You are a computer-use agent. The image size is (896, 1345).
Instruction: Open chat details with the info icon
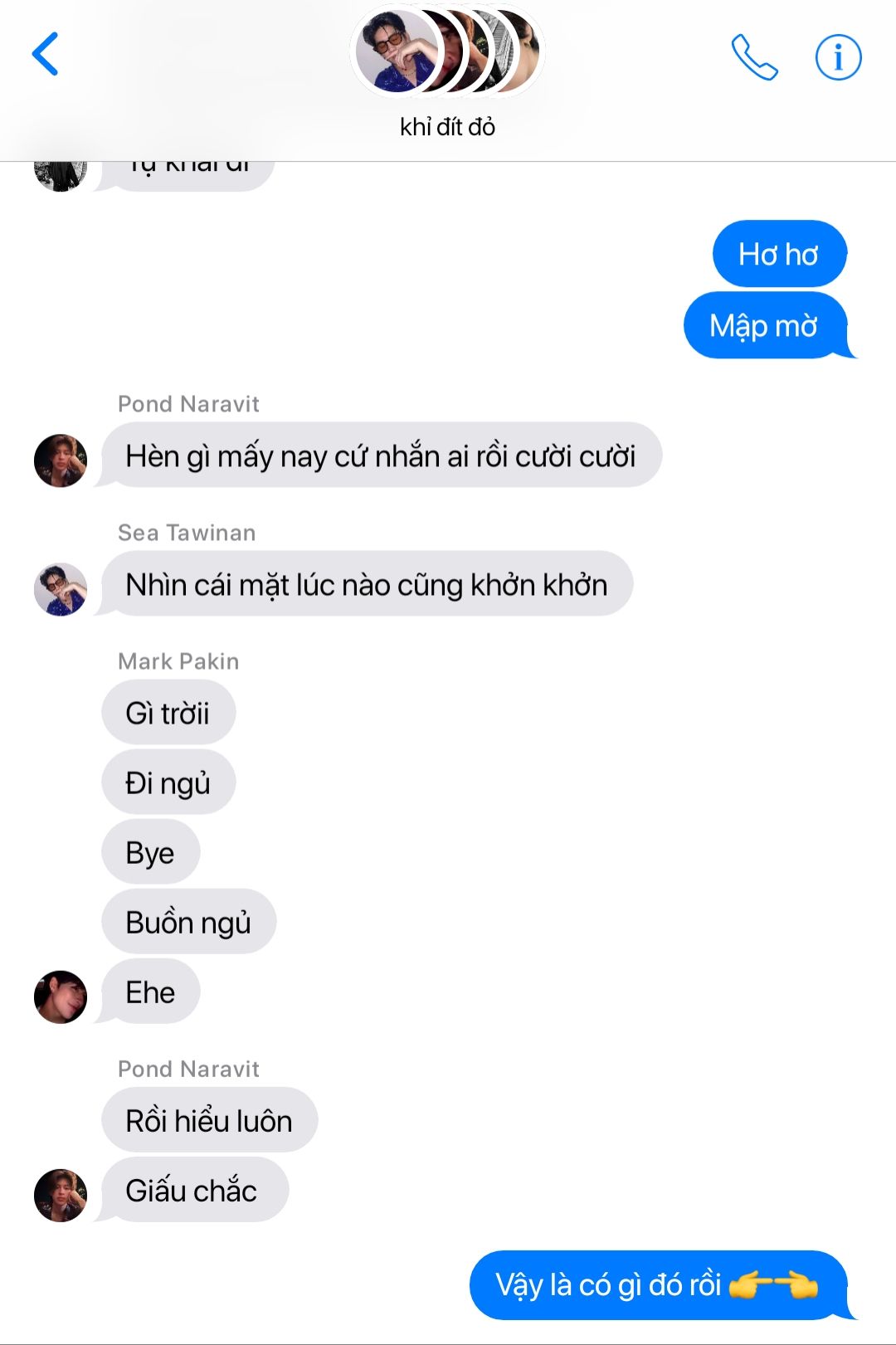[838, 57]
